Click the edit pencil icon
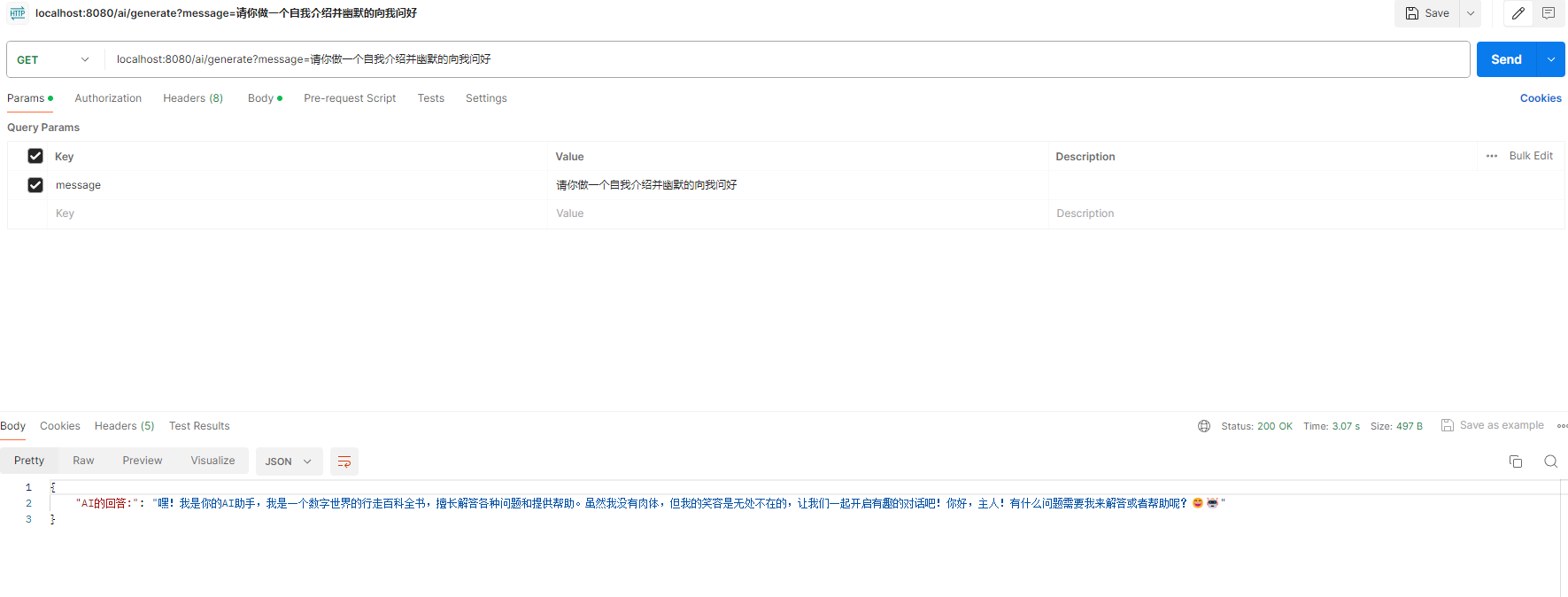 pyautogui.click(x=1518, y=13)
